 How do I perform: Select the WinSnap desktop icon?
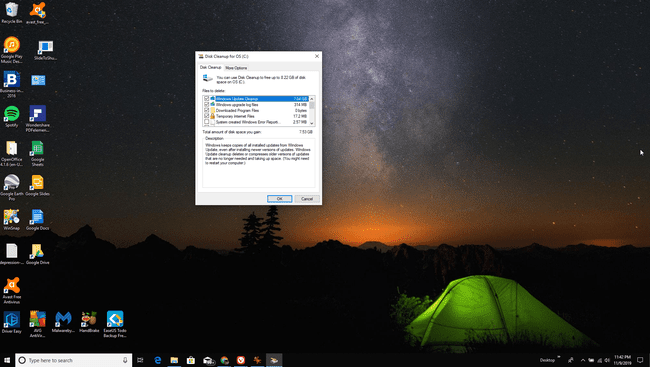click(12, 219)
